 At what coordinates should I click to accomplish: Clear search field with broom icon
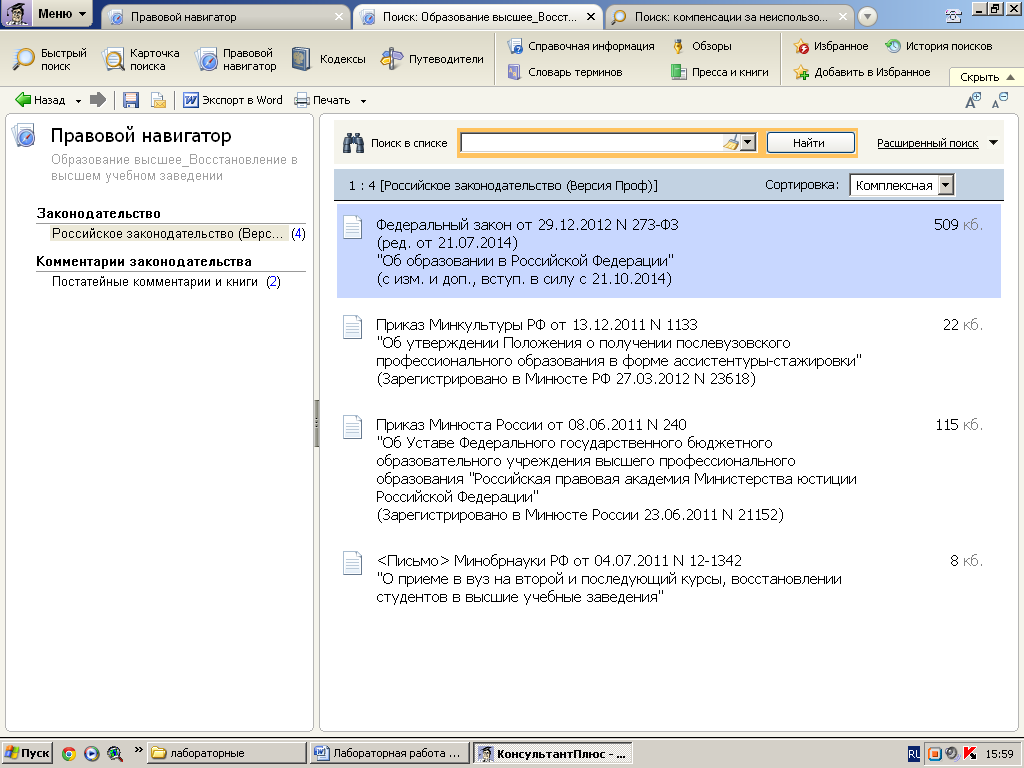(731, 142)
